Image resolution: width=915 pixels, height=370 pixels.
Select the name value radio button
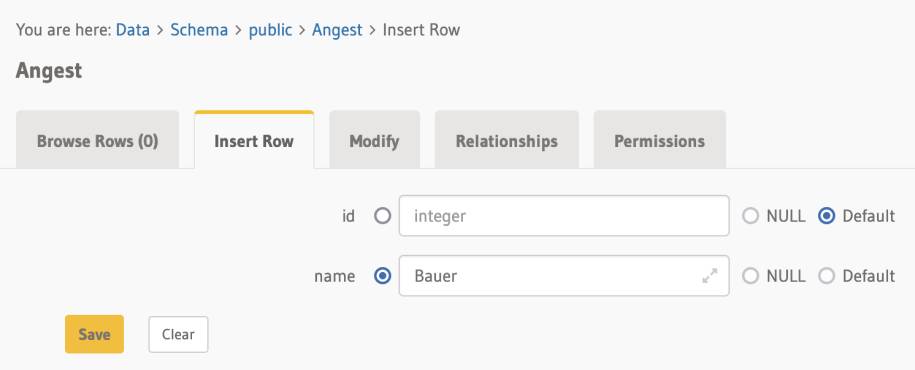382,275
